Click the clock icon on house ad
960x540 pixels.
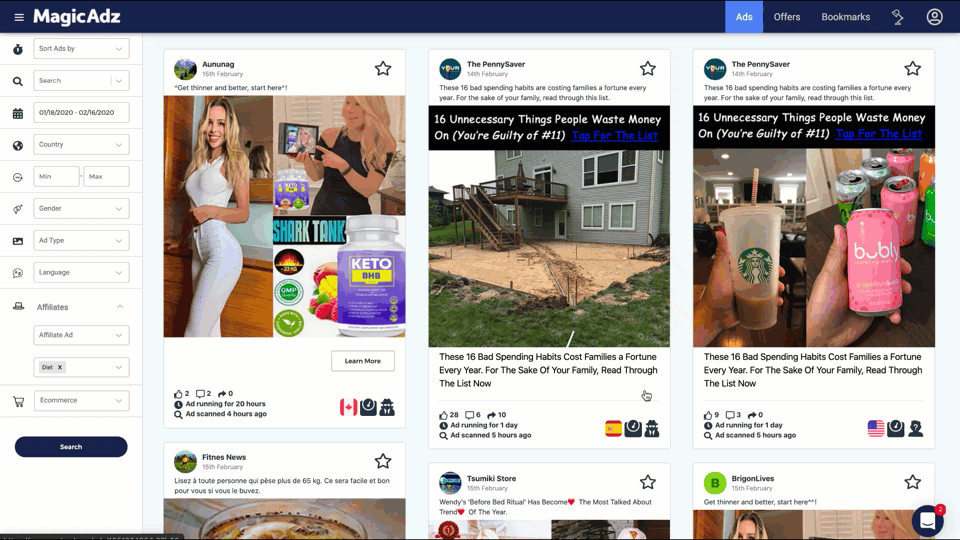point(633,429)
